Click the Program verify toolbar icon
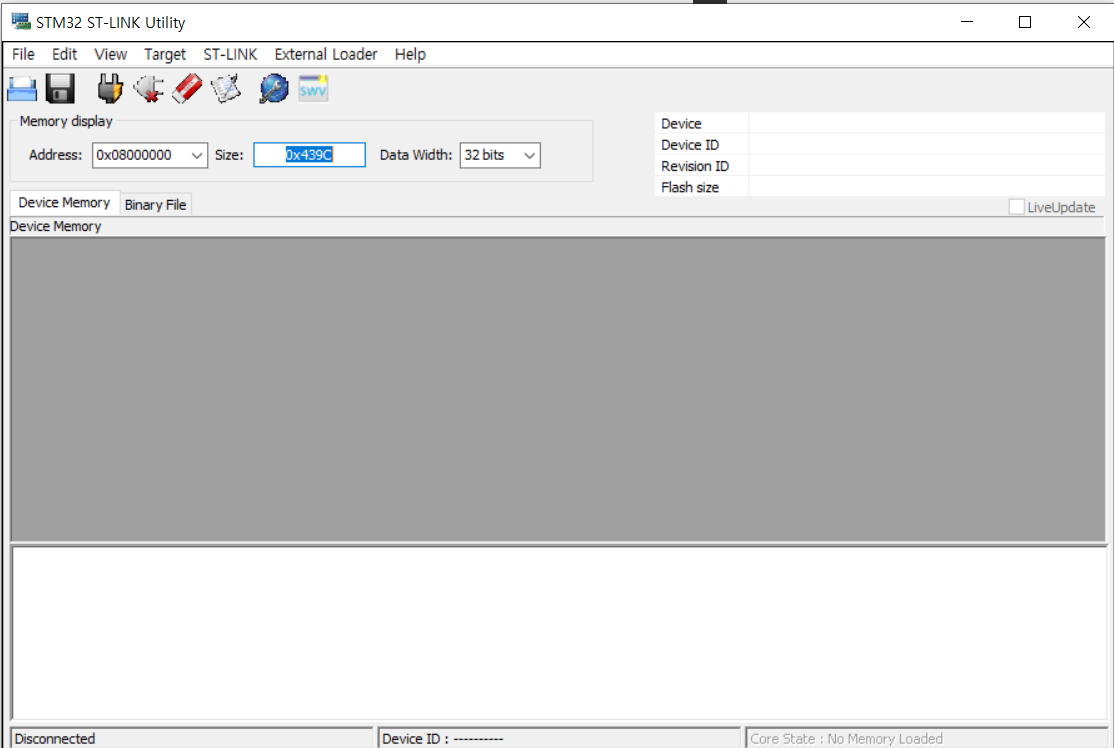This screenshot has width=1114, height=748. [226, 90]
